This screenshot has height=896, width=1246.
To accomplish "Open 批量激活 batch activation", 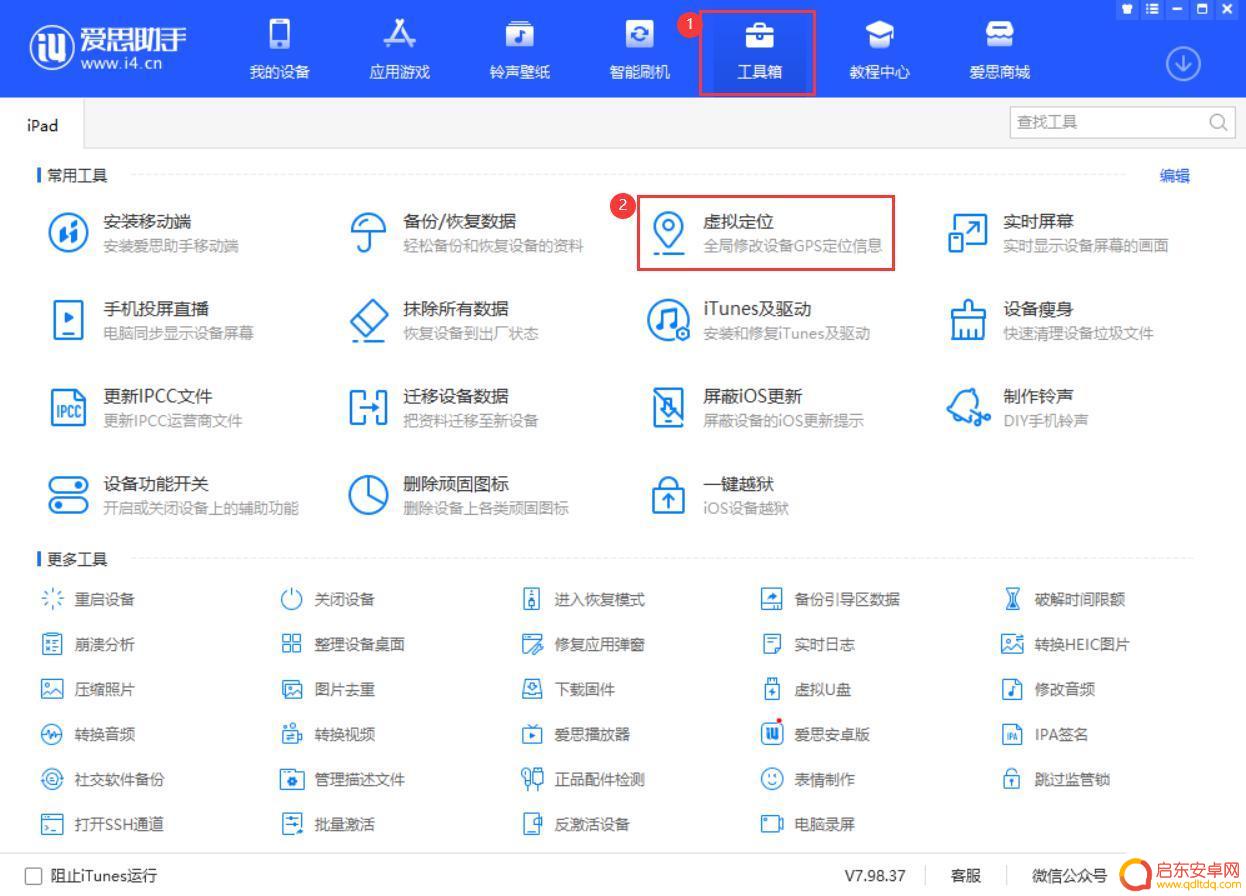I will [328, 824].
